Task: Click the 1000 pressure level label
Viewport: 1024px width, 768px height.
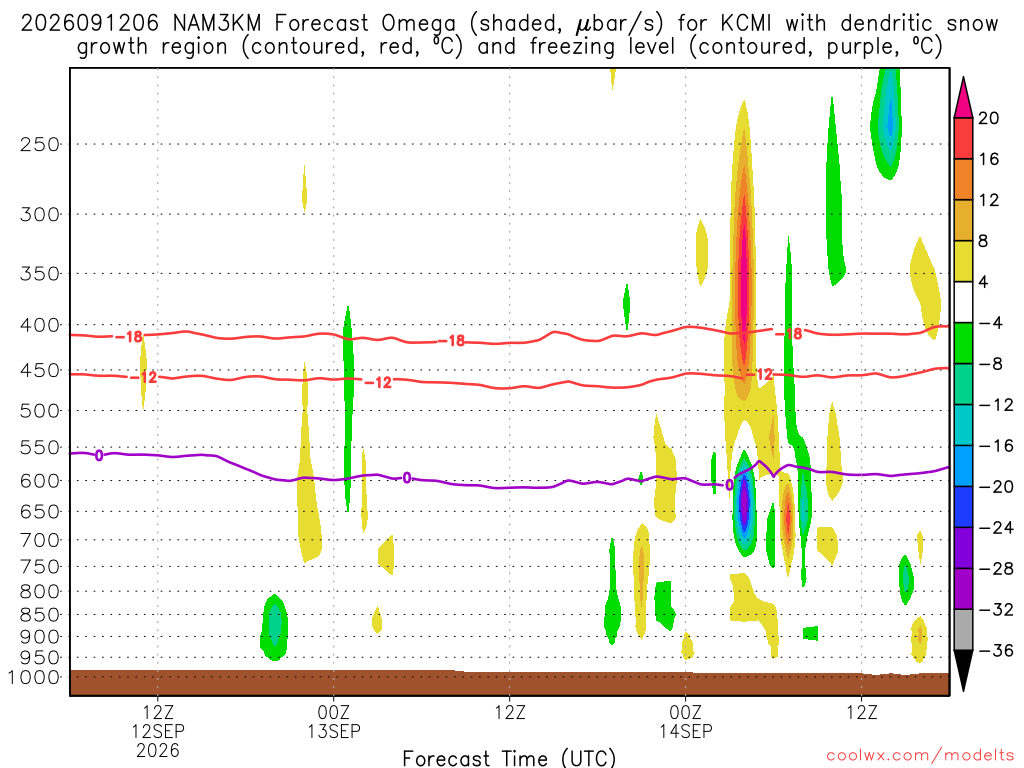Action: [34, 677]
